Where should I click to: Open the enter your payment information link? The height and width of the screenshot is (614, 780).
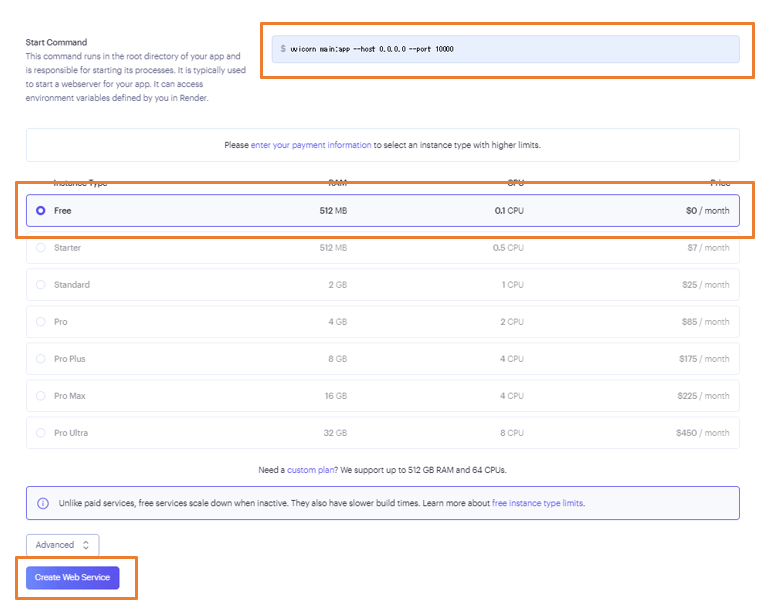311,145
